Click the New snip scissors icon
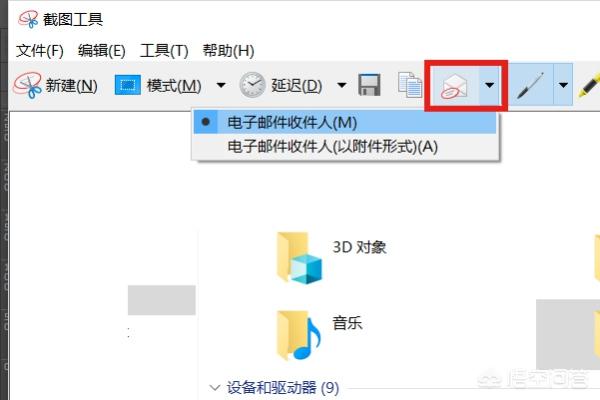Viewport: 600px width, 400px height. pos(27,85)
